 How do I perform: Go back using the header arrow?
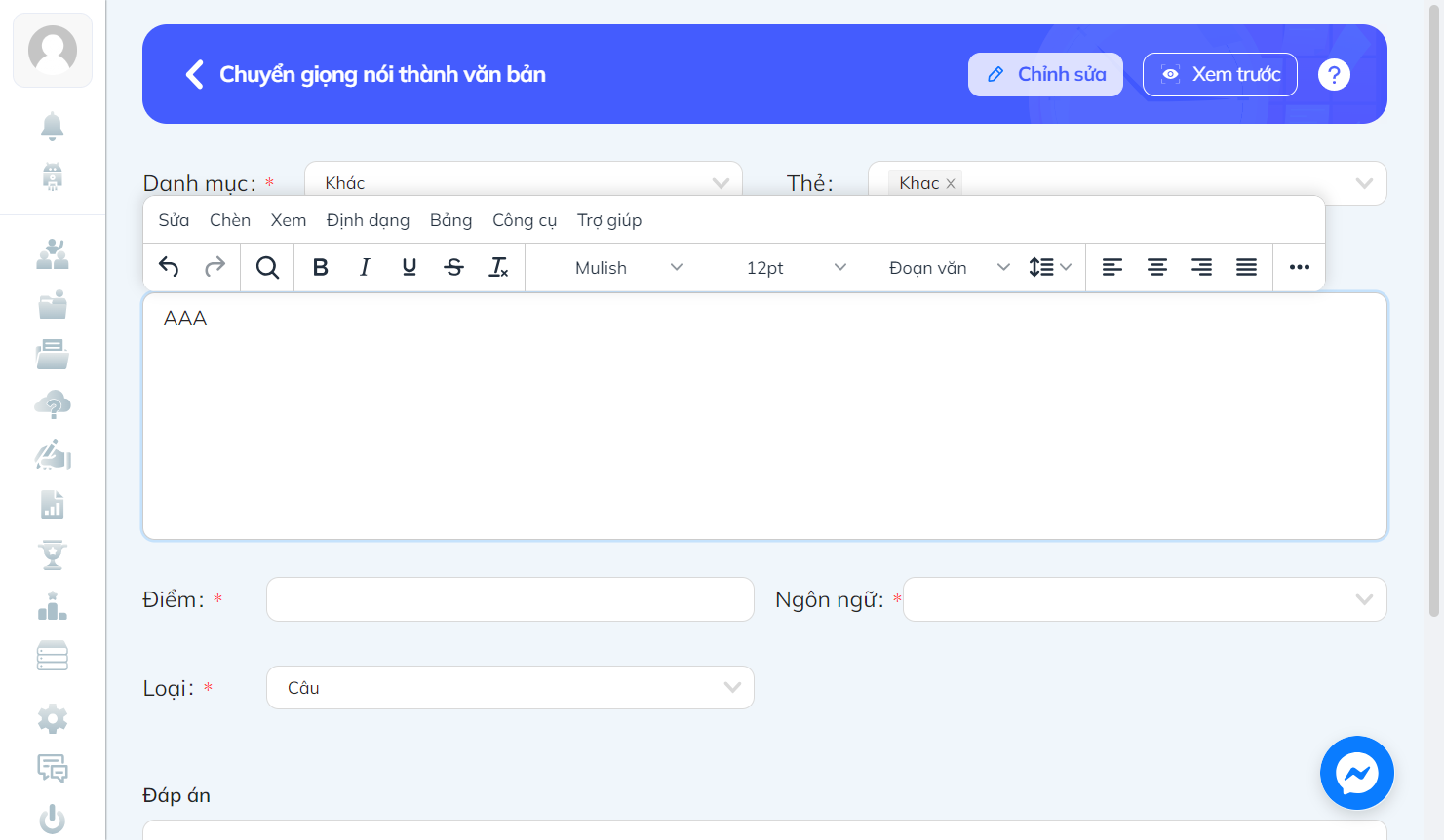(195, 74)
